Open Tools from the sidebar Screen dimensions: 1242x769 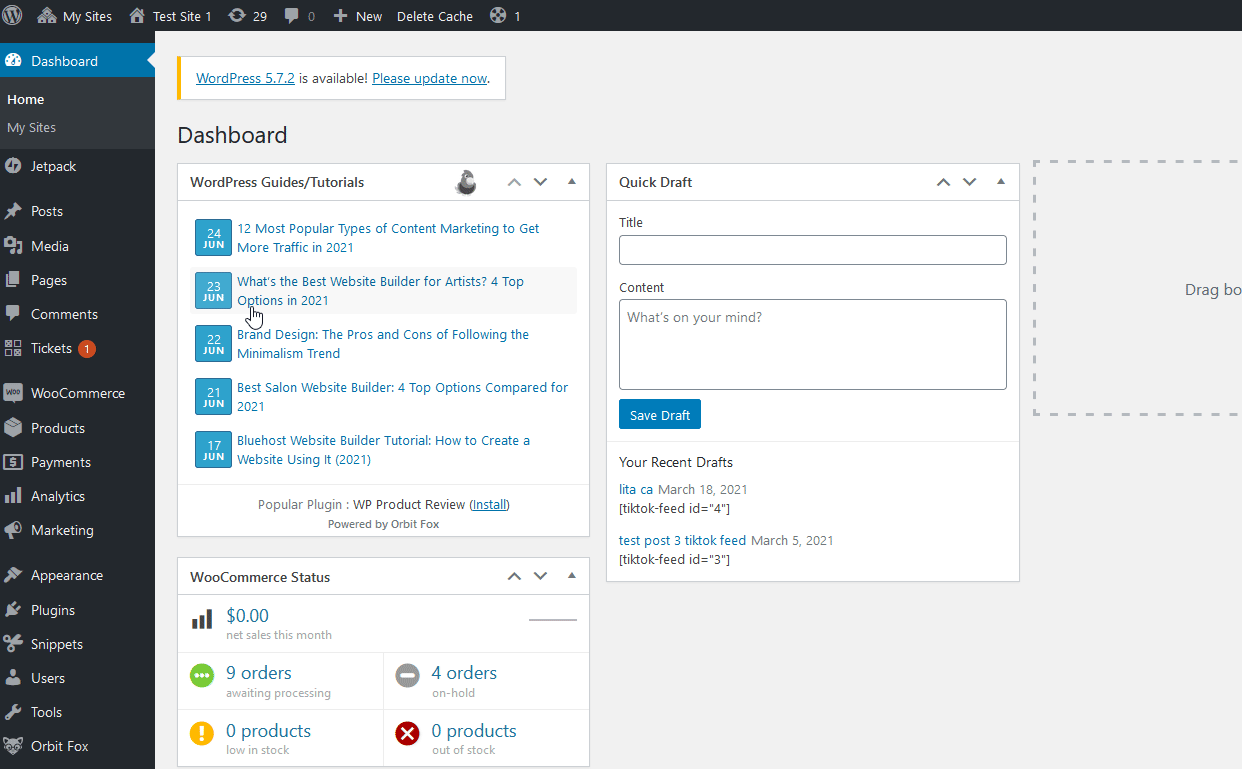click(x=77, y=712)
